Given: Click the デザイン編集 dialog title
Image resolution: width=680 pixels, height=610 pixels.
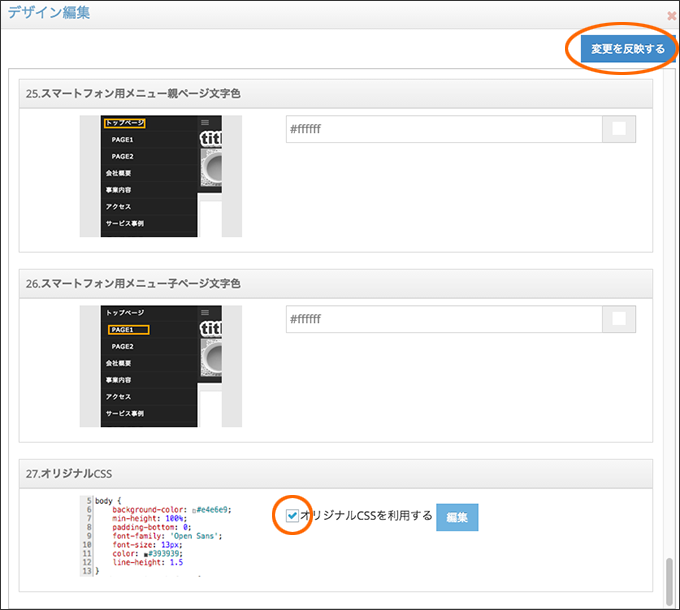Looking at the screenshot, I should pyautogui.click(x=49, y=13).
